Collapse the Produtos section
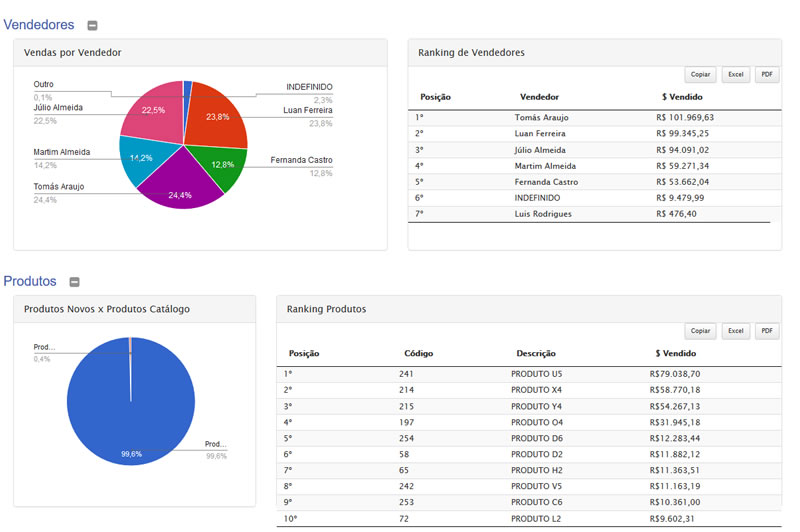 pos(74,282)
